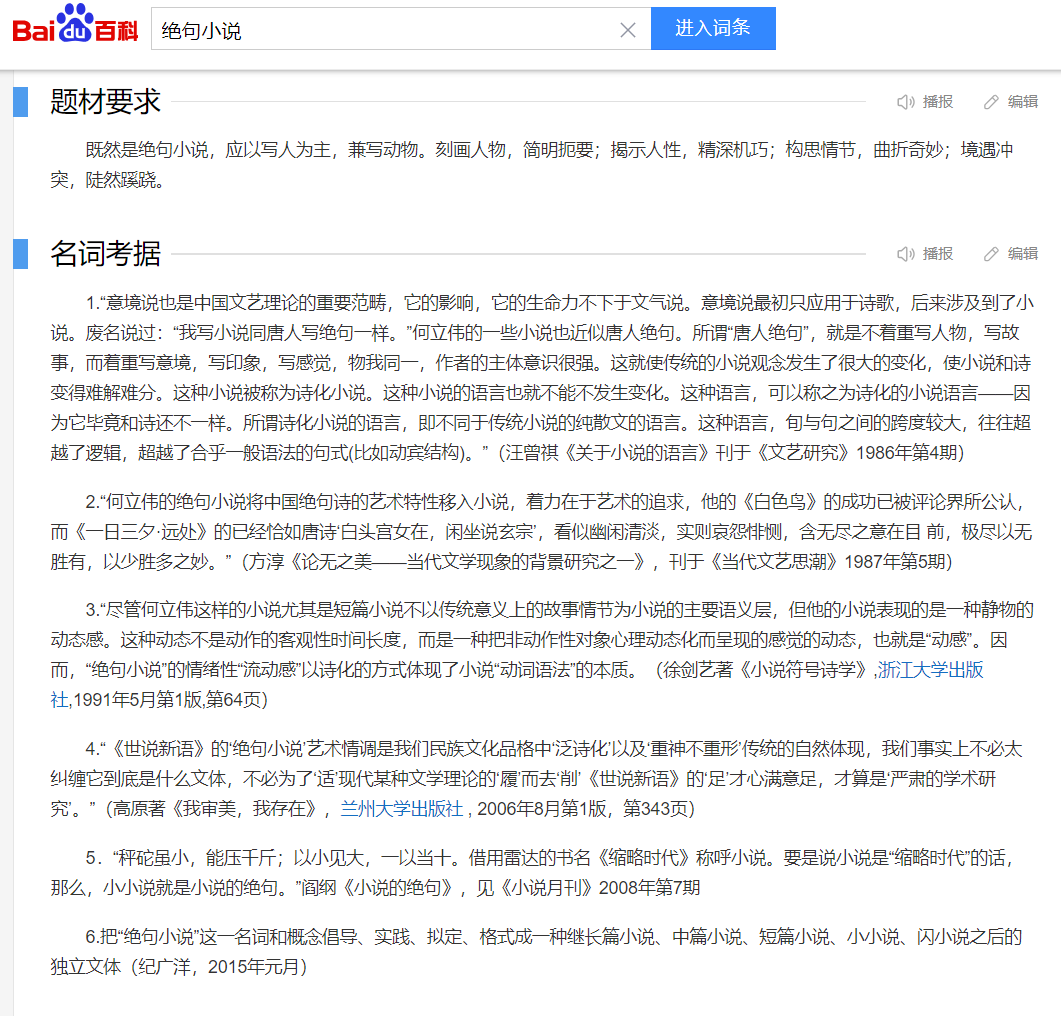Open the 兰州大学出版社 link
1061x1016 pixels.
click(402, 808)
